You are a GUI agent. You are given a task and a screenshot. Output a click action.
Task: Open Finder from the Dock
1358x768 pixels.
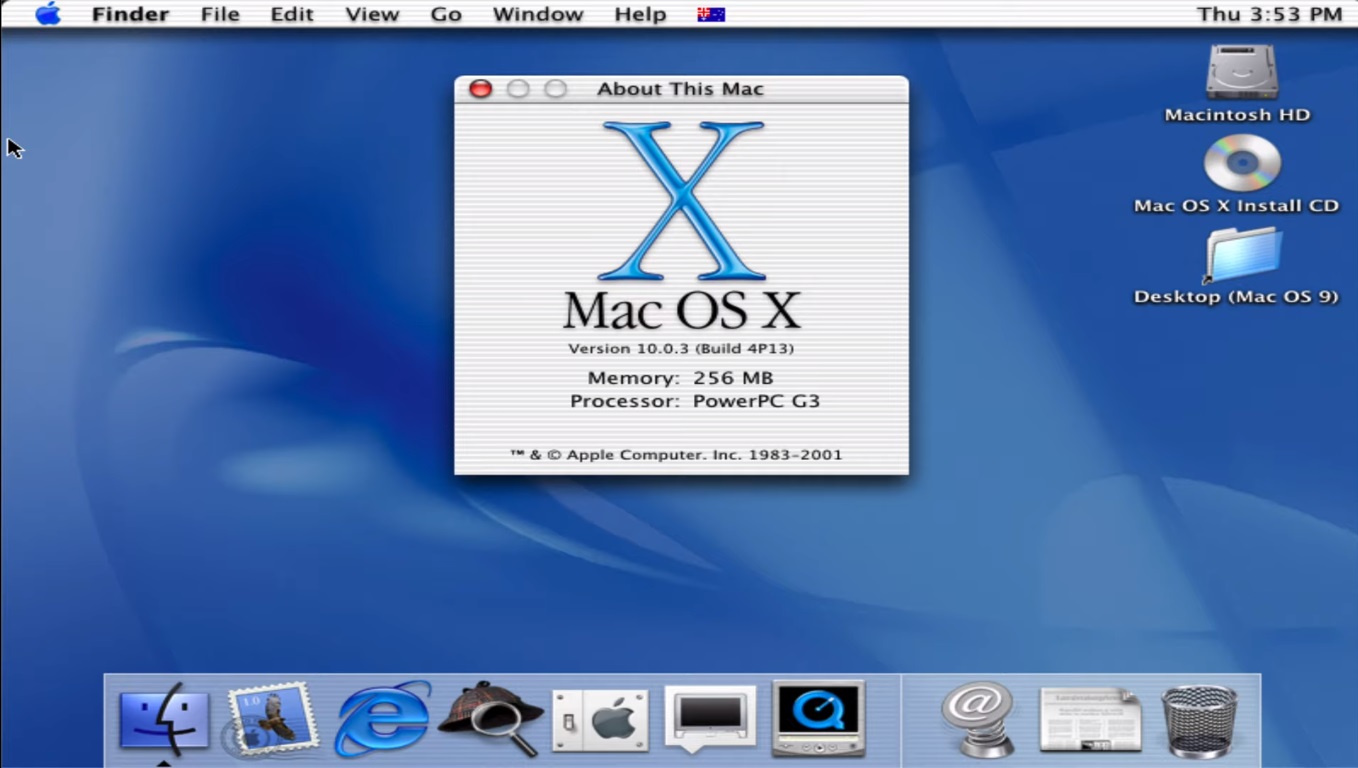(x=164, y=720)
